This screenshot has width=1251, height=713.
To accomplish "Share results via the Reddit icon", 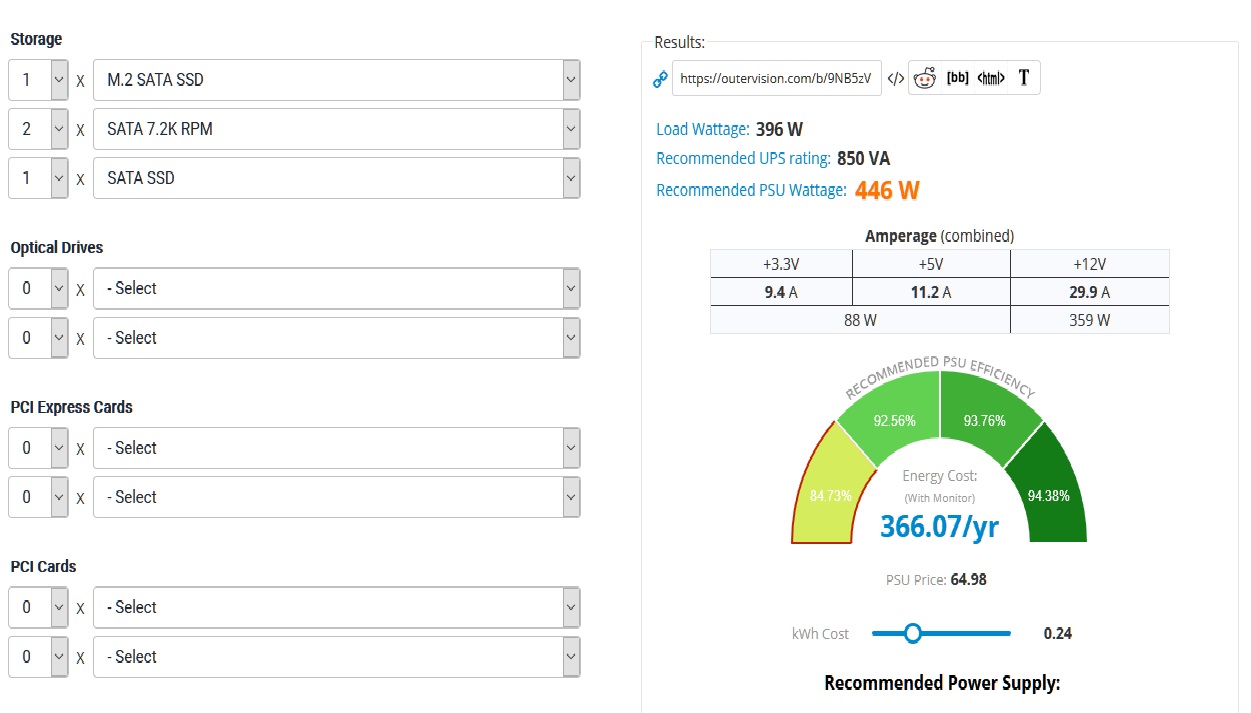I will click(x=925, y=78).
